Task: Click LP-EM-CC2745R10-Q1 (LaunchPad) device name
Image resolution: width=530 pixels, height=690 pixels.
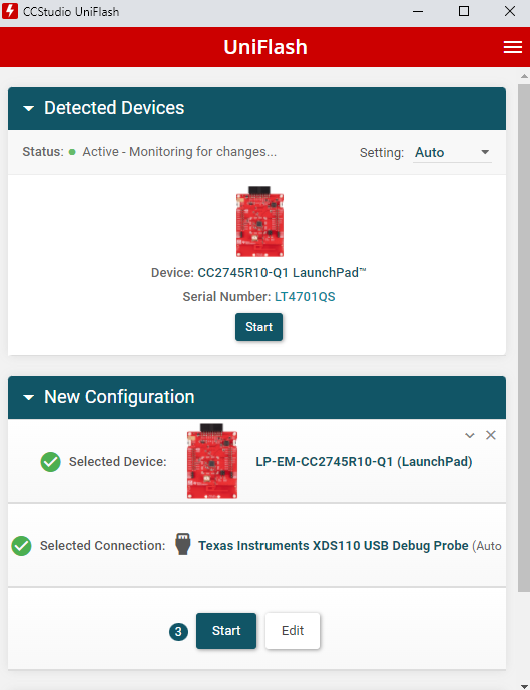Action: pos(364,462)
